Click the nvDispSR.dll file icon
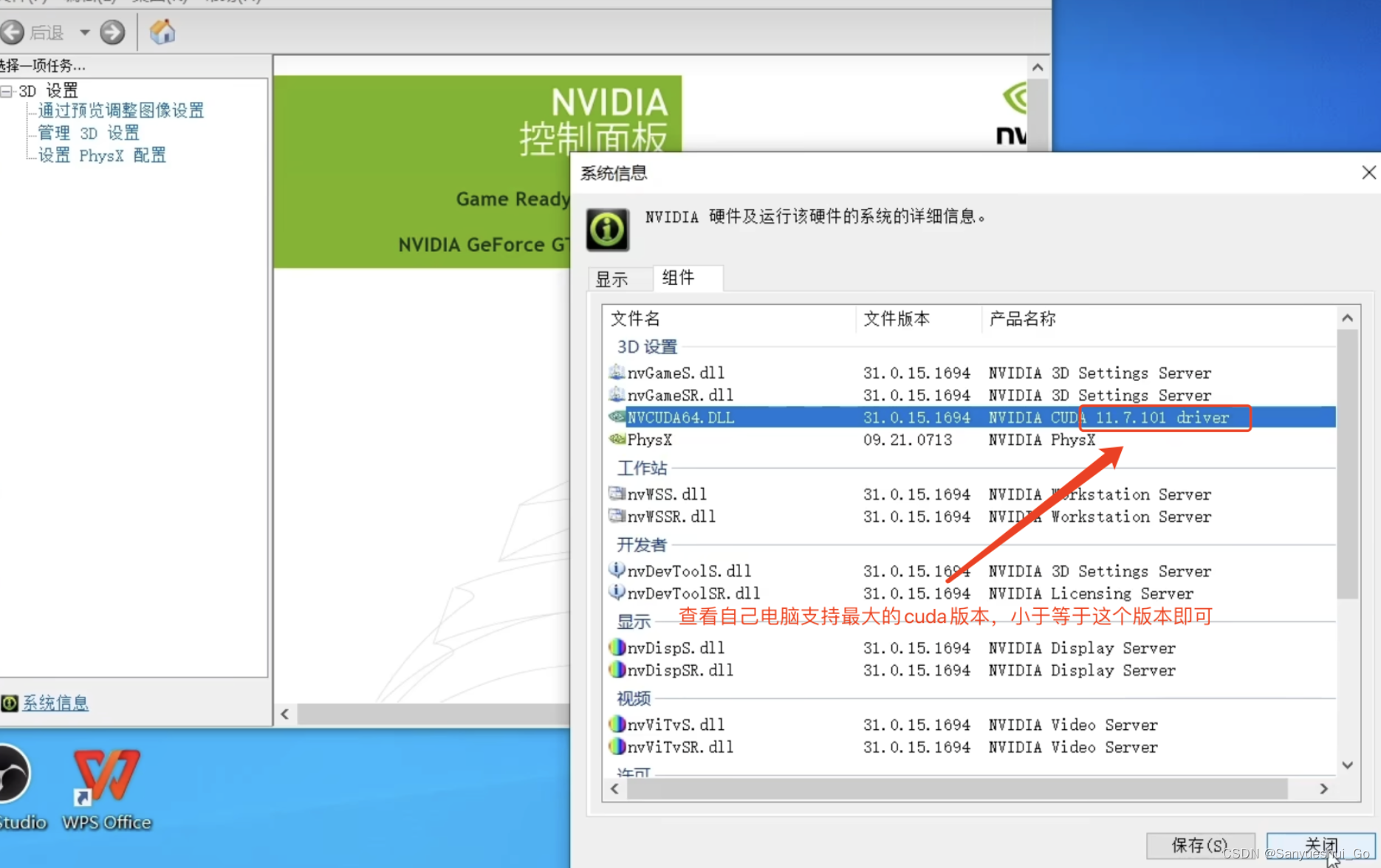The height and width of the screenshot is (868, 1381). (x=617, y=669)
